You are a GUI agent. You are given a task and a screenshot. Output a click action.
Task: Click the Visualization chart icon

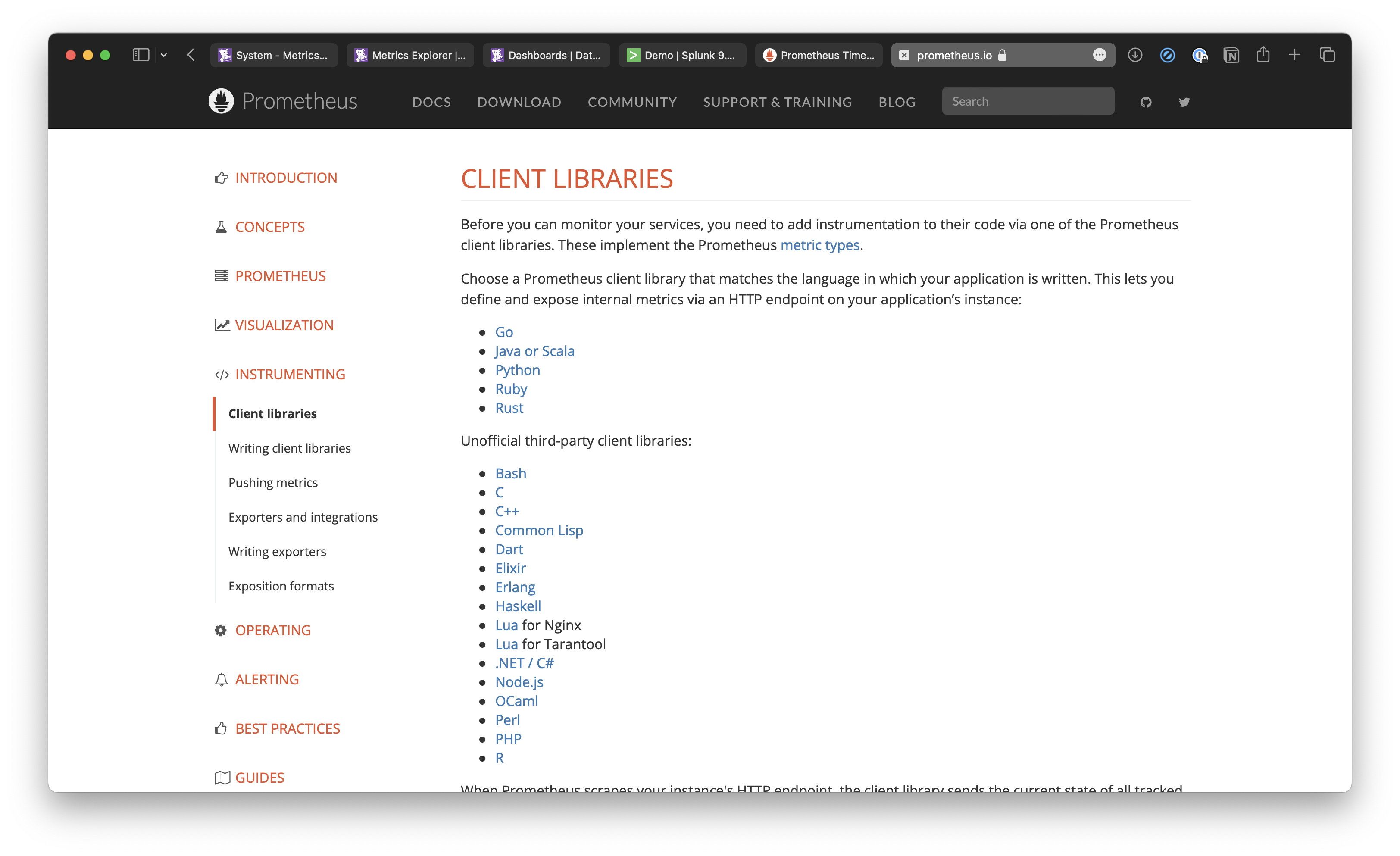tap(222, 325)
